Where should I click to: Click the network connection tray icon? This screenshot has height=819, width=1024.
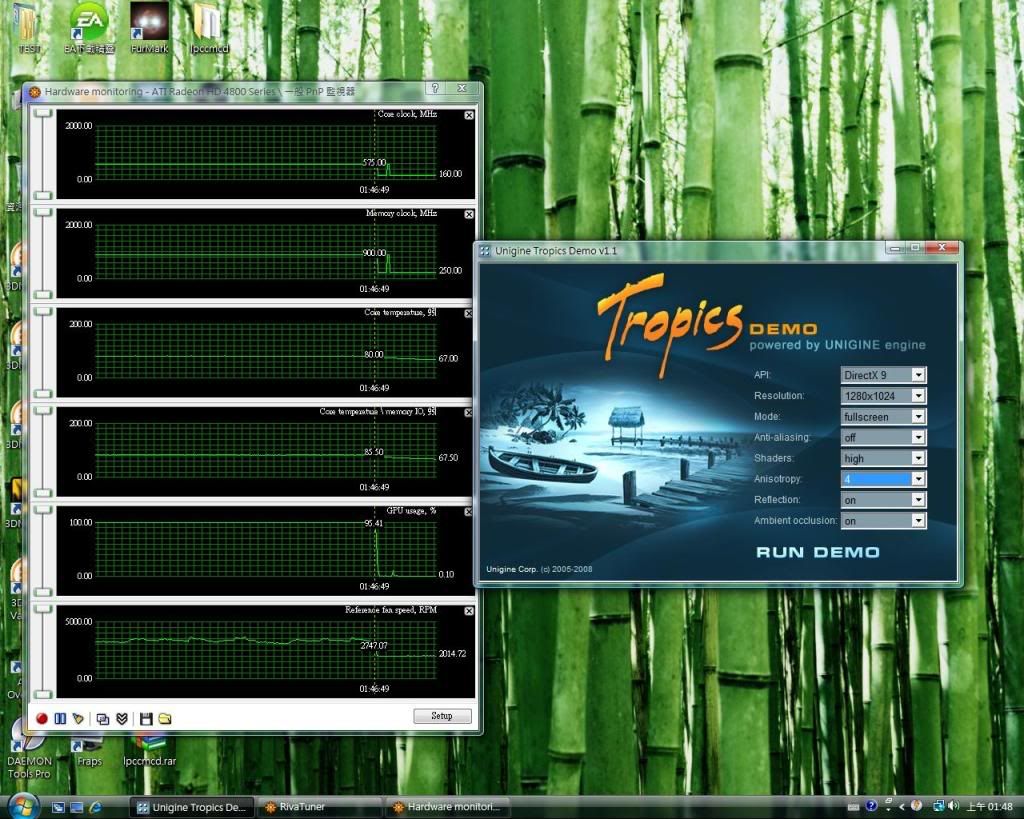pyautogui.click(x=938, y=807)
